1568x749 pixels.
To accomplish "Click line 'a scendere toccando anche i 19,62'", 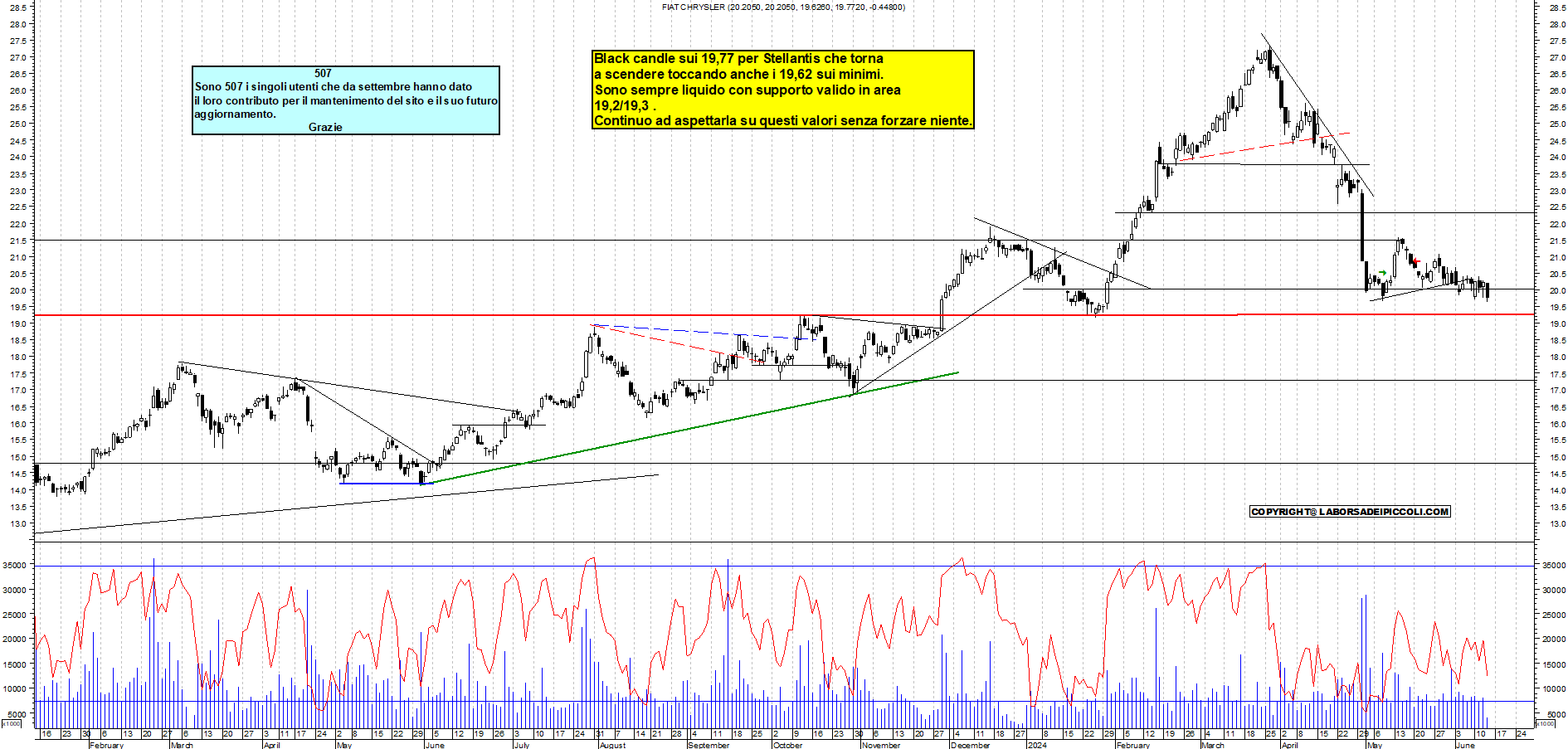I will tap(738, 74).
